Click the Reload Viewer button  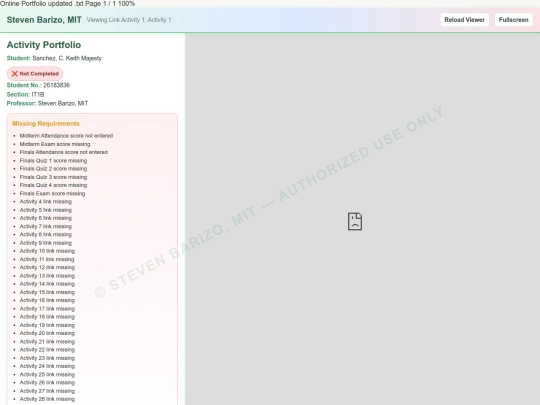(464, 20)
